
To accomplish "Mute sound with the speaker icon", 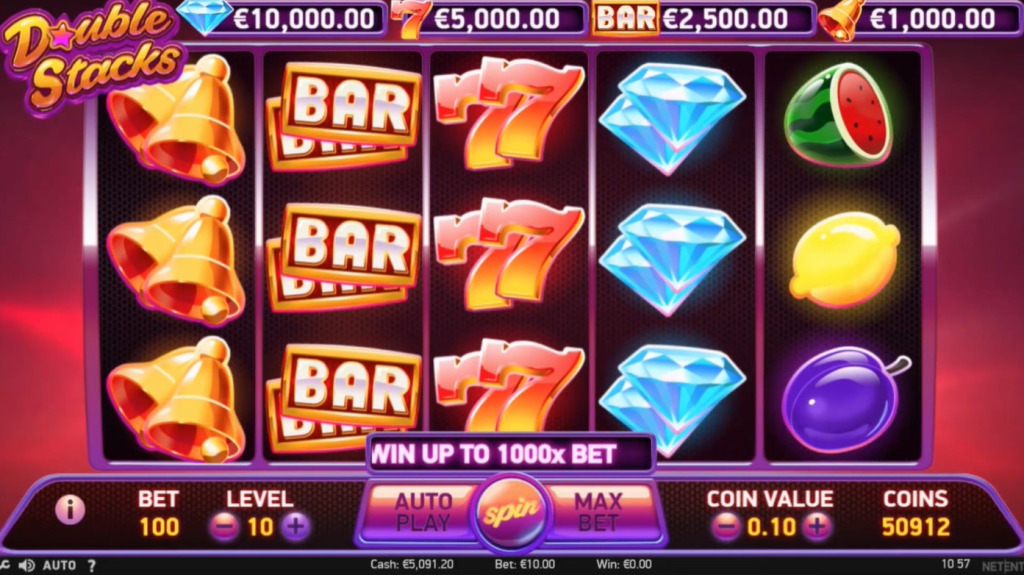I will 27,565.
